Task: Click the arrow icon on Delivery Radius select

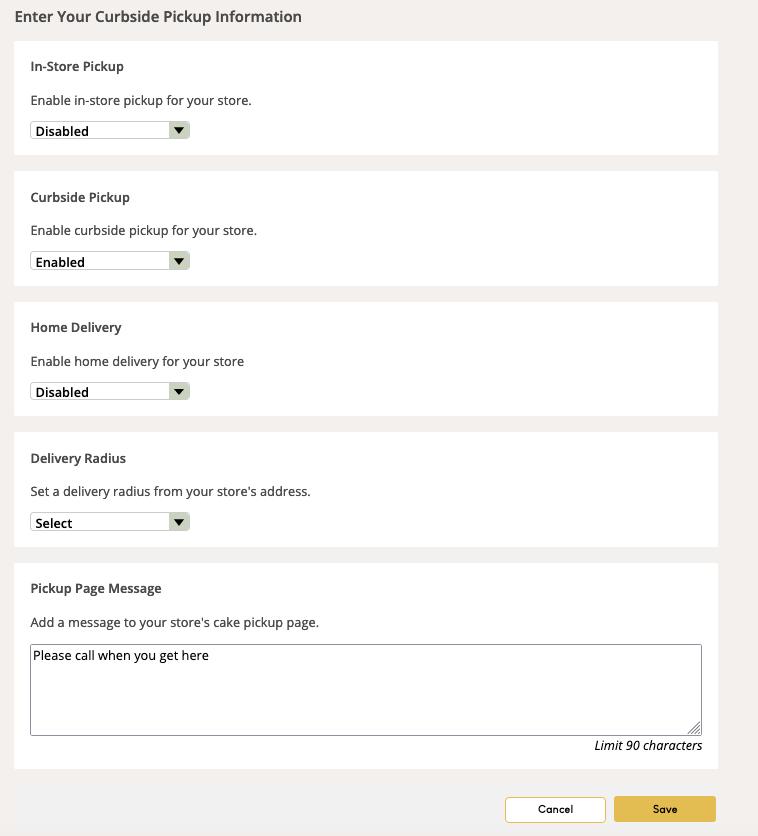Action: point(179,522)
